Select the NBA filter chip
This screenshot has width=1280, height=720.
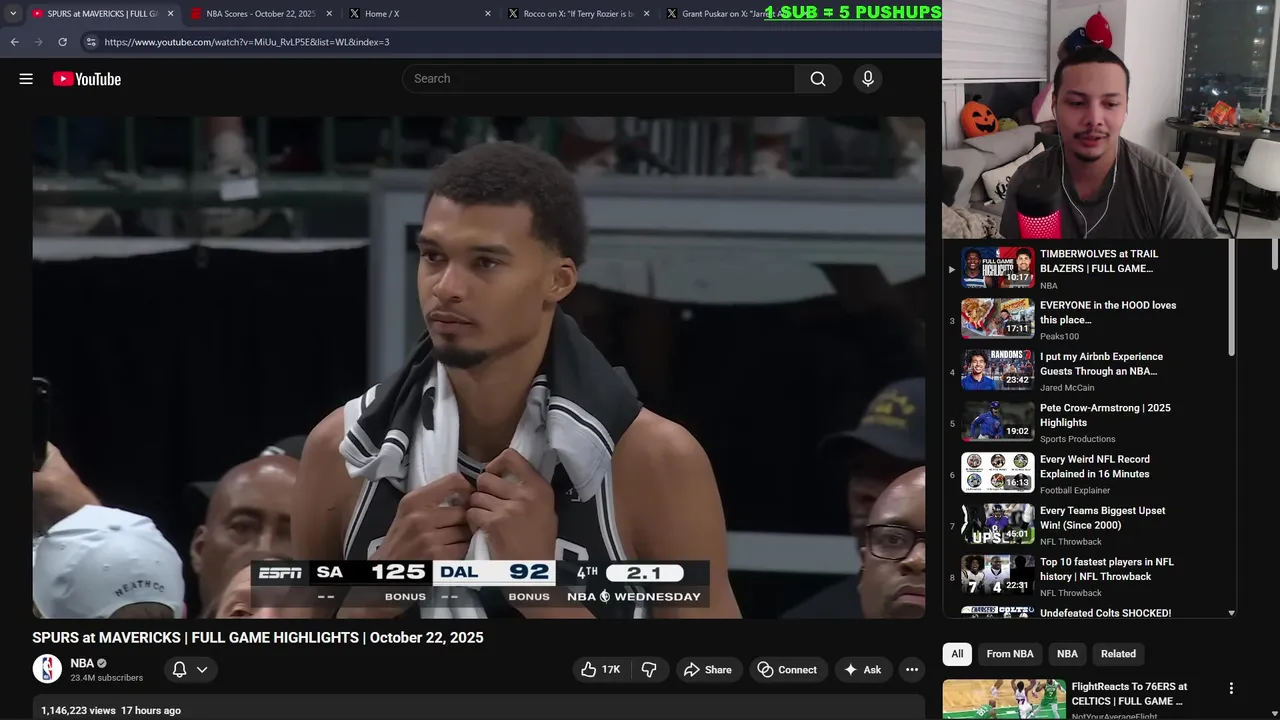pyautogui.click(x=1068, y=654)
